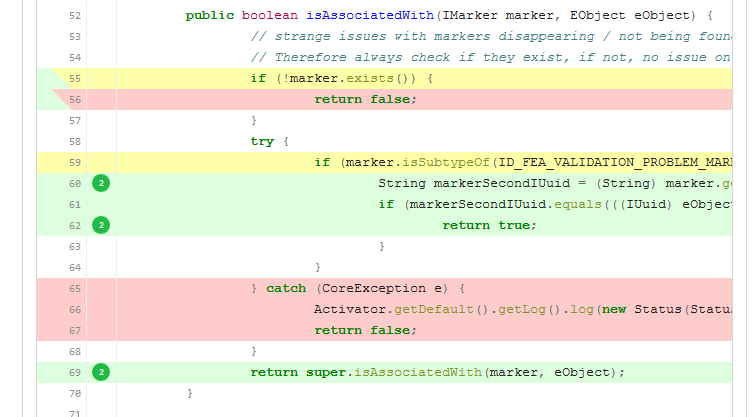Click the 'strange issues with markers' comment

(491, 37)
